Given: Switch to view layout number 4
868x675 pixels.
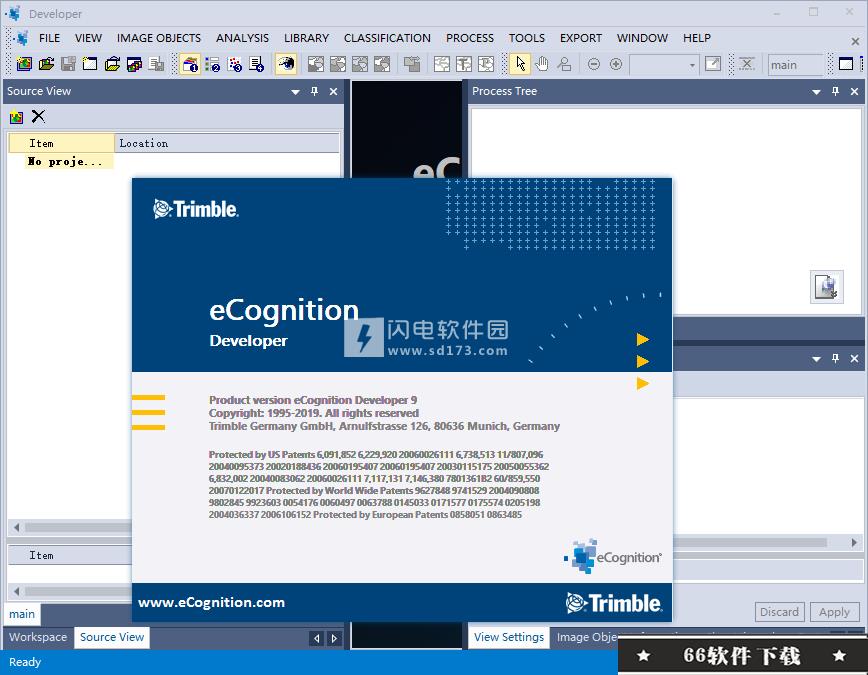Looking at the screenshot, I should pyautogui.click(x=256, y=64).
